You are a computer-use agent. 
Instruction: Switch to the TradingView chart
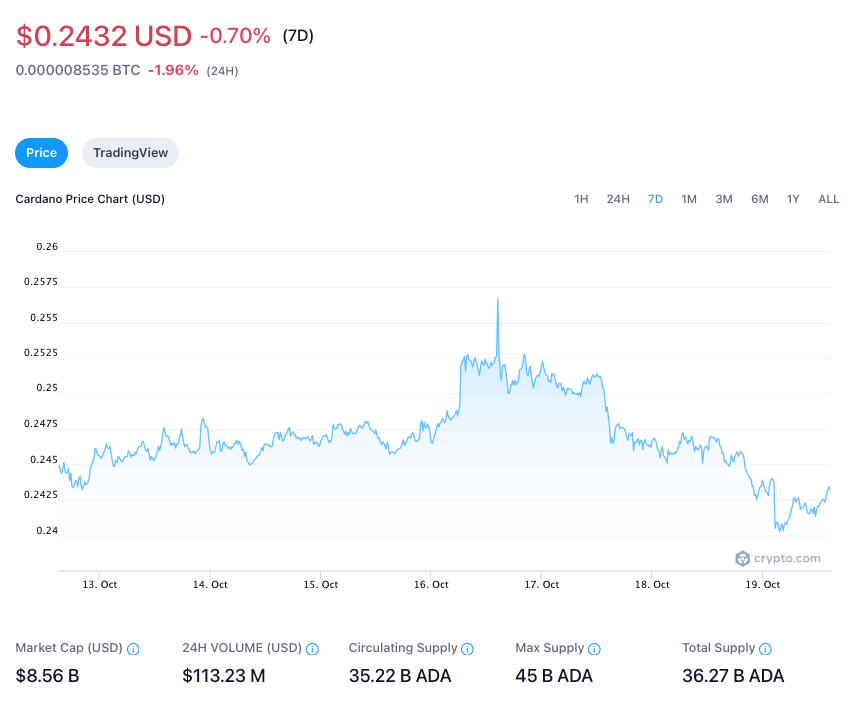coord(130,153)
